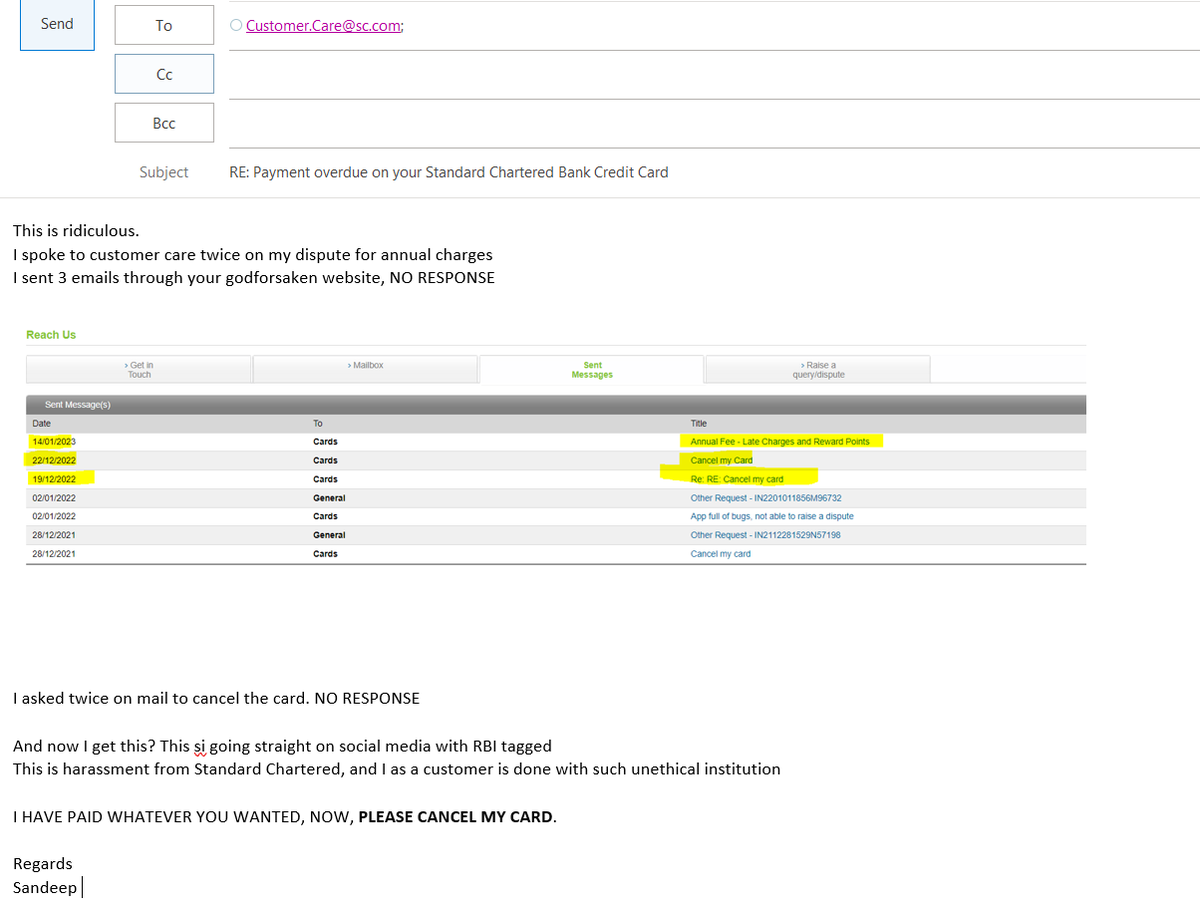Select the 19/12/2022 date cell

[54, 479]
